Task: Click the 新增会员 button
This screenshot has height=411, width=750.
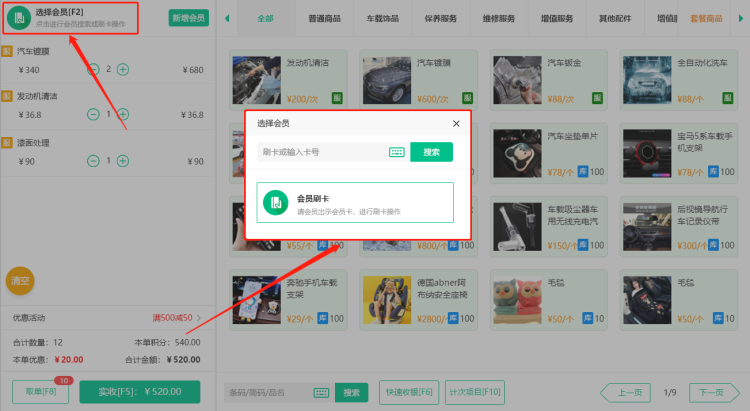Action: [188, 18]
